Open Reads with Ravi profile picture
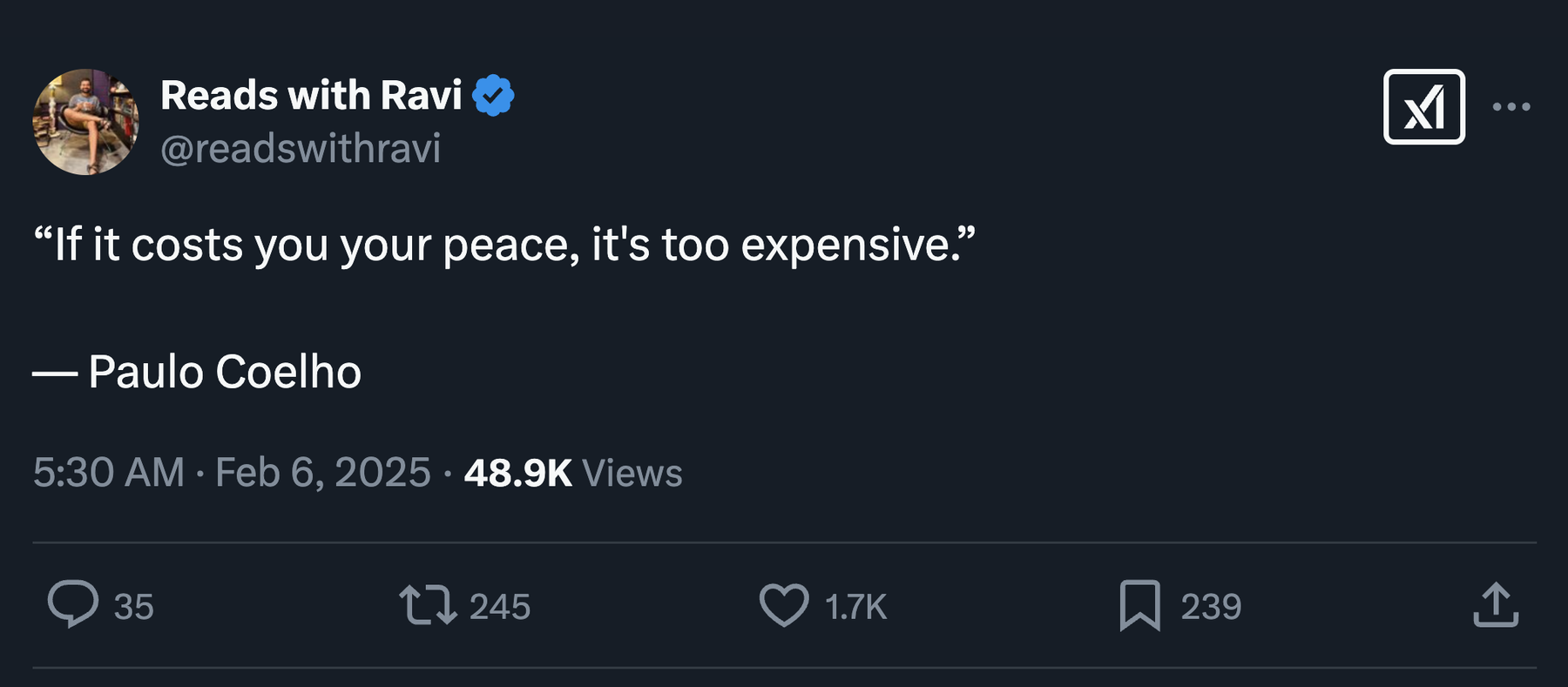This screenshot has width=1568, height=687. pos(85,122)
